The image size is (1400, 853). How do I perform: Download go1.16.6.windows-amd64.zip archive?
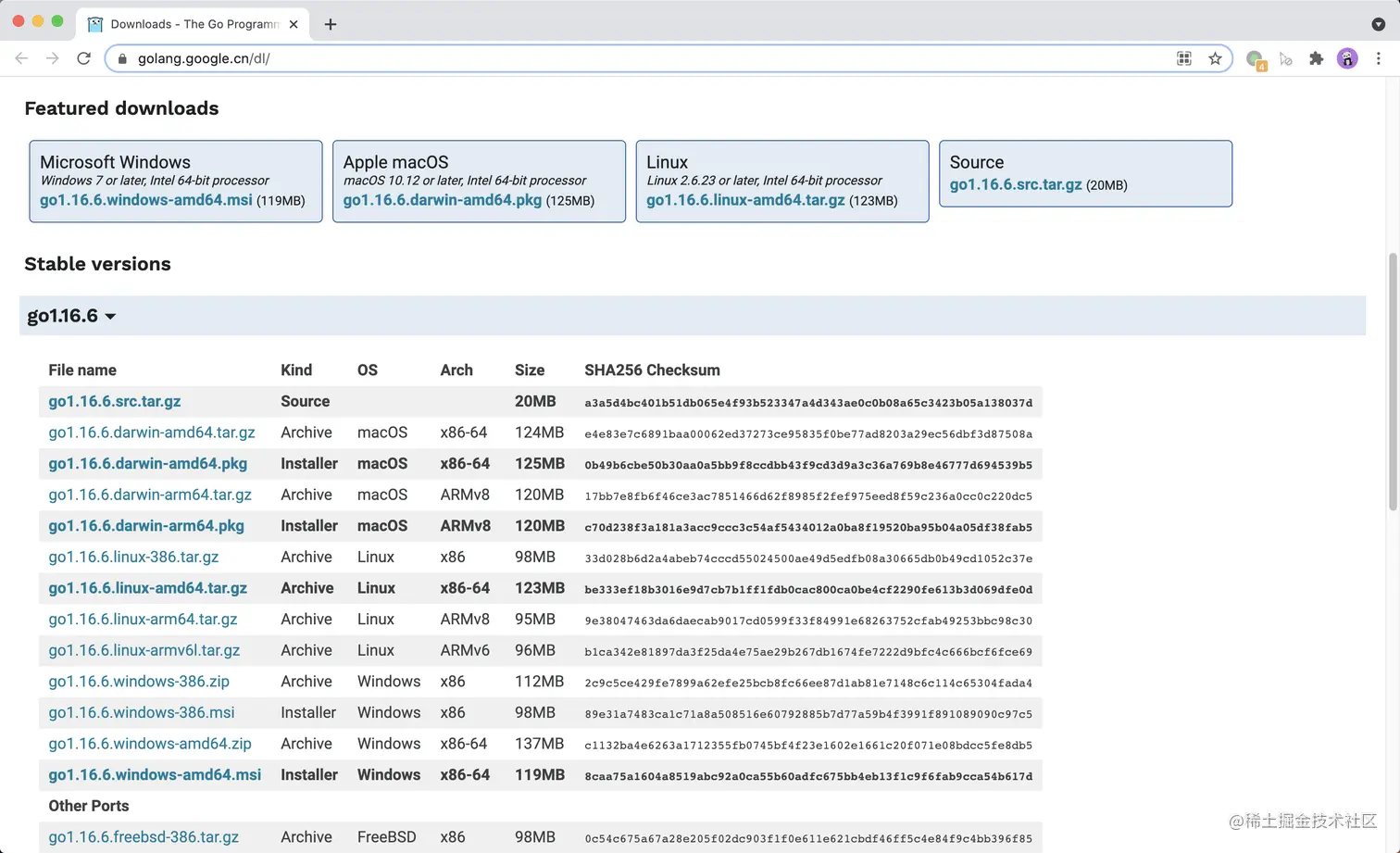coord(150,744)
